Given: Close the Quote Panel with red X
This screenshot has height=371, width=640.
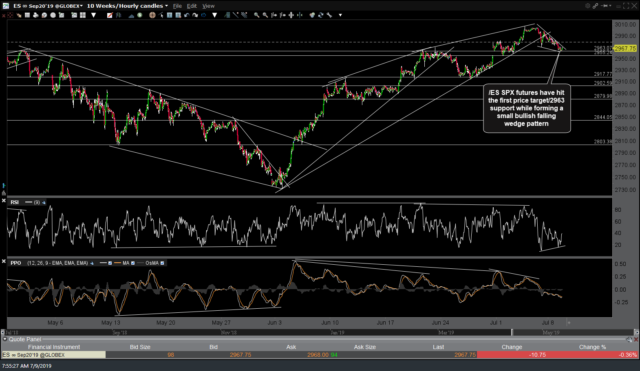Looking at the screenshot, I should pos(636,340).
